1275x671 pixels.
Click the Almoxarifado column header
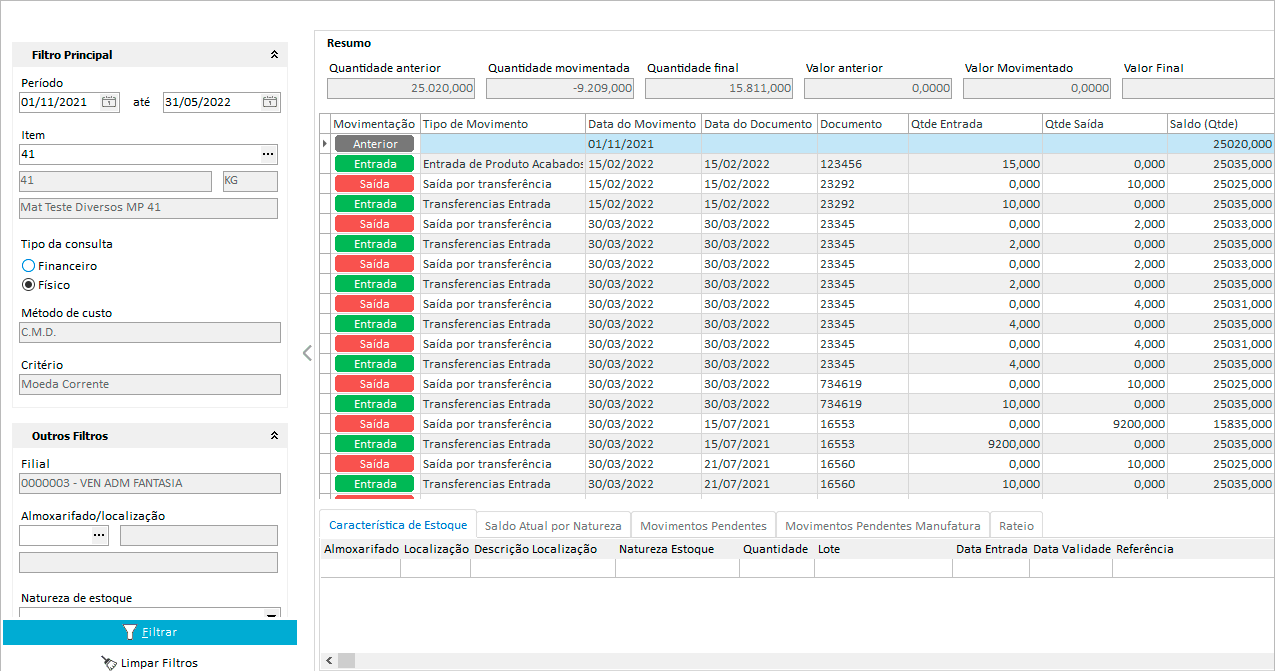click(361, 549)
